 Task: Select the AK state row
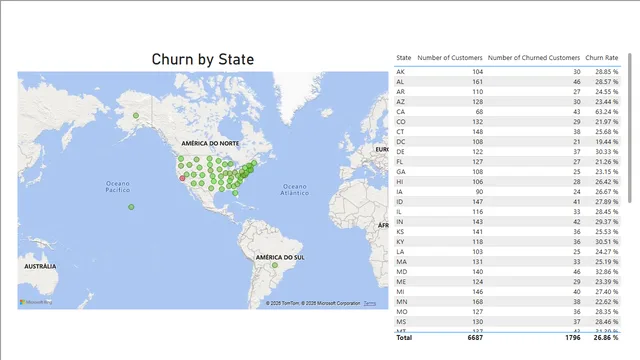point(507,71)
